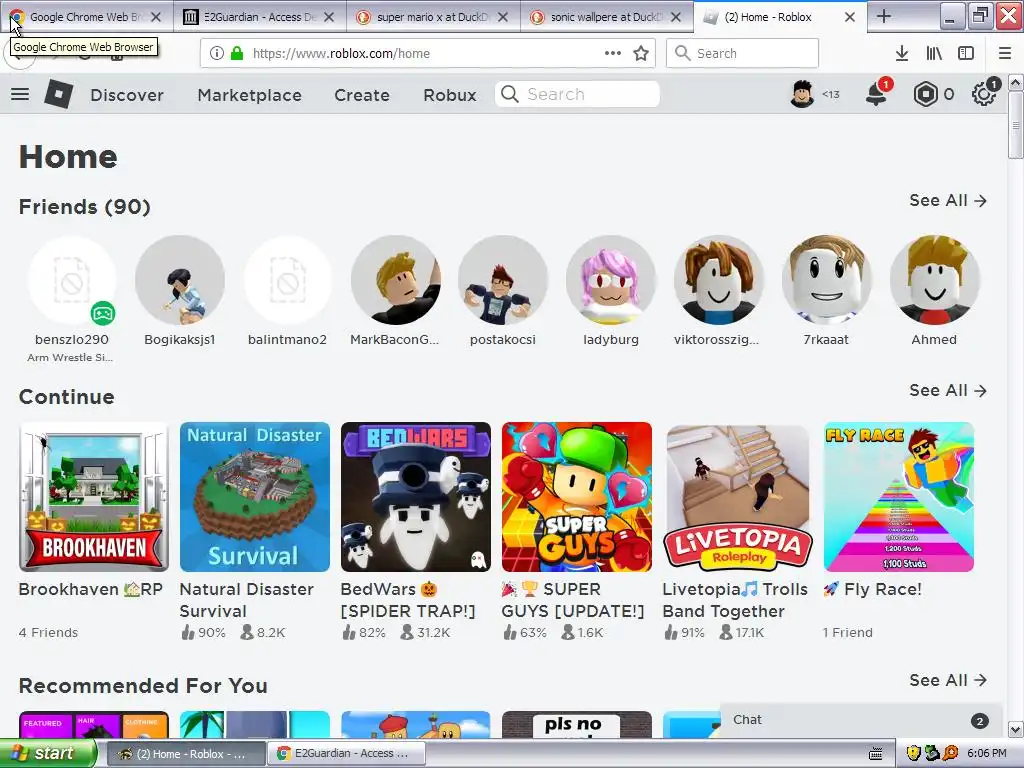Open friend Ahmed's avatar

tap(934, 280)
